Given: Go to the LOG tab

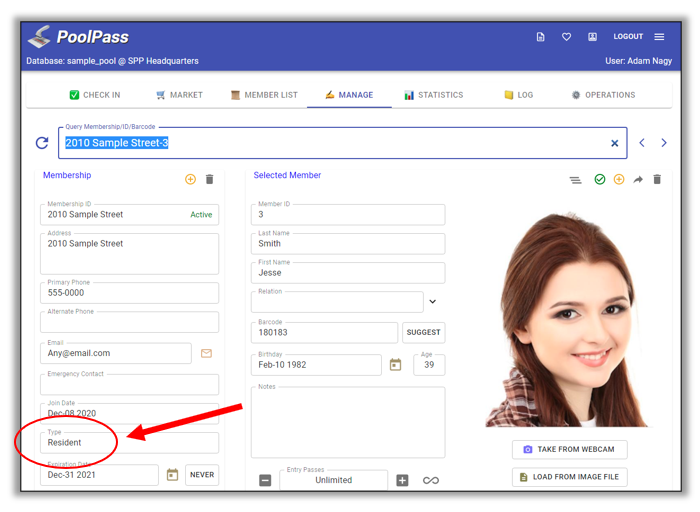Looking at the screenshot, I should (518, 95).
